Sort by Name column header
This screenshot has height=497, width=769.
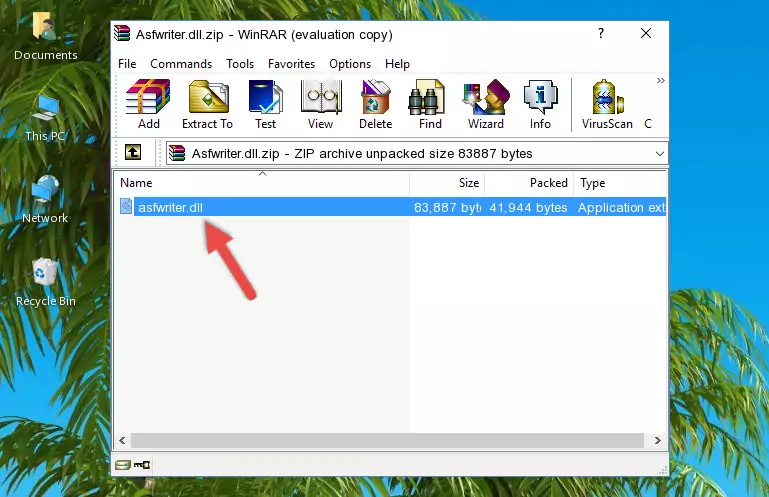[x=262, y=183]
